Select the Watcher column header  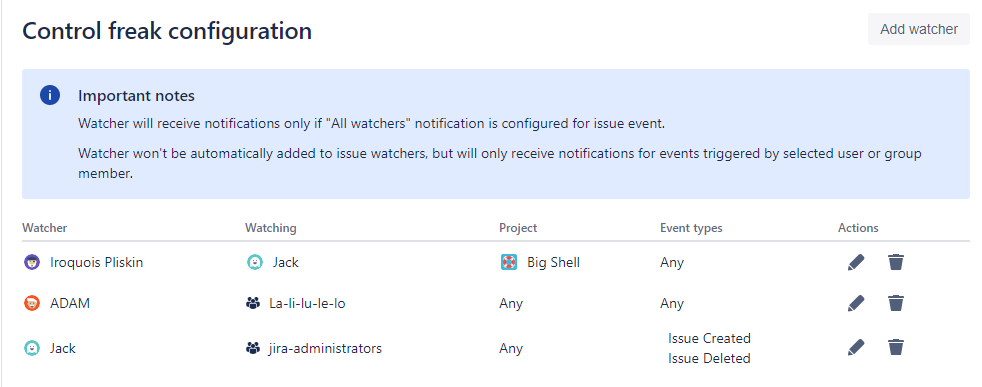pyautogui.click(x=44, y=228)
